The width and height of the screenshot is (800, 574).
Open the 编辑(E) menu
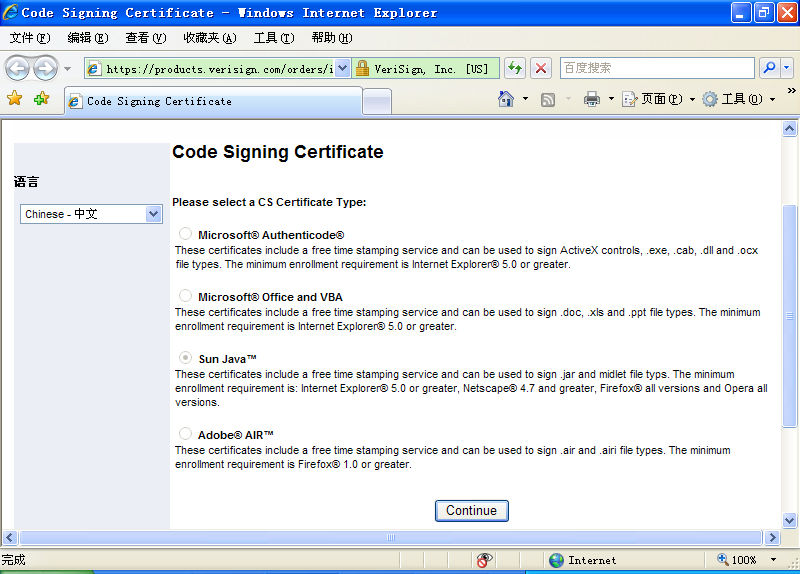point(88,38)
